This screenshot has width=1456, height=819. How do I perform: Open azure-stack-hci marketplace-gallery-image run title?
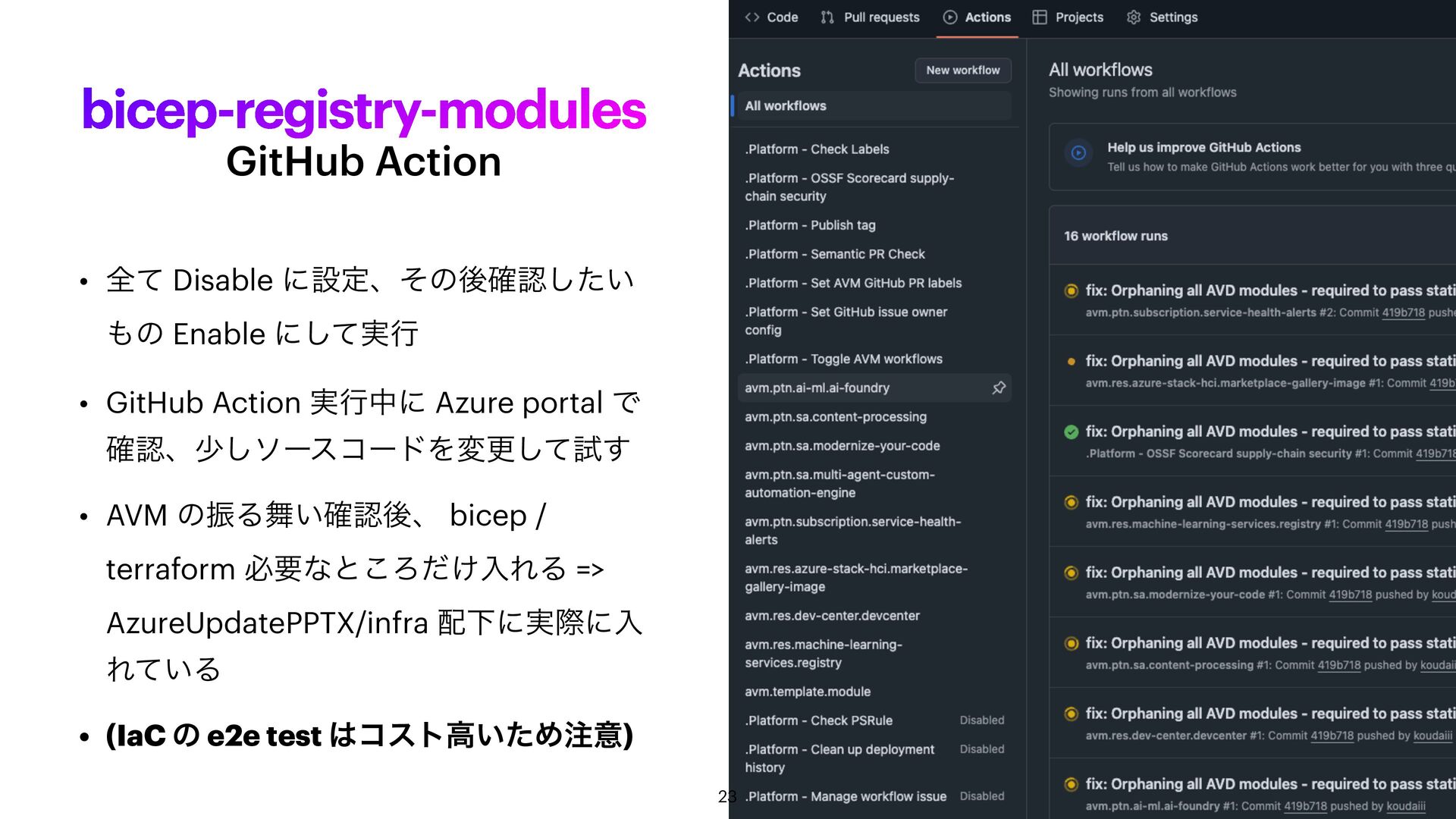(1270, 361)
